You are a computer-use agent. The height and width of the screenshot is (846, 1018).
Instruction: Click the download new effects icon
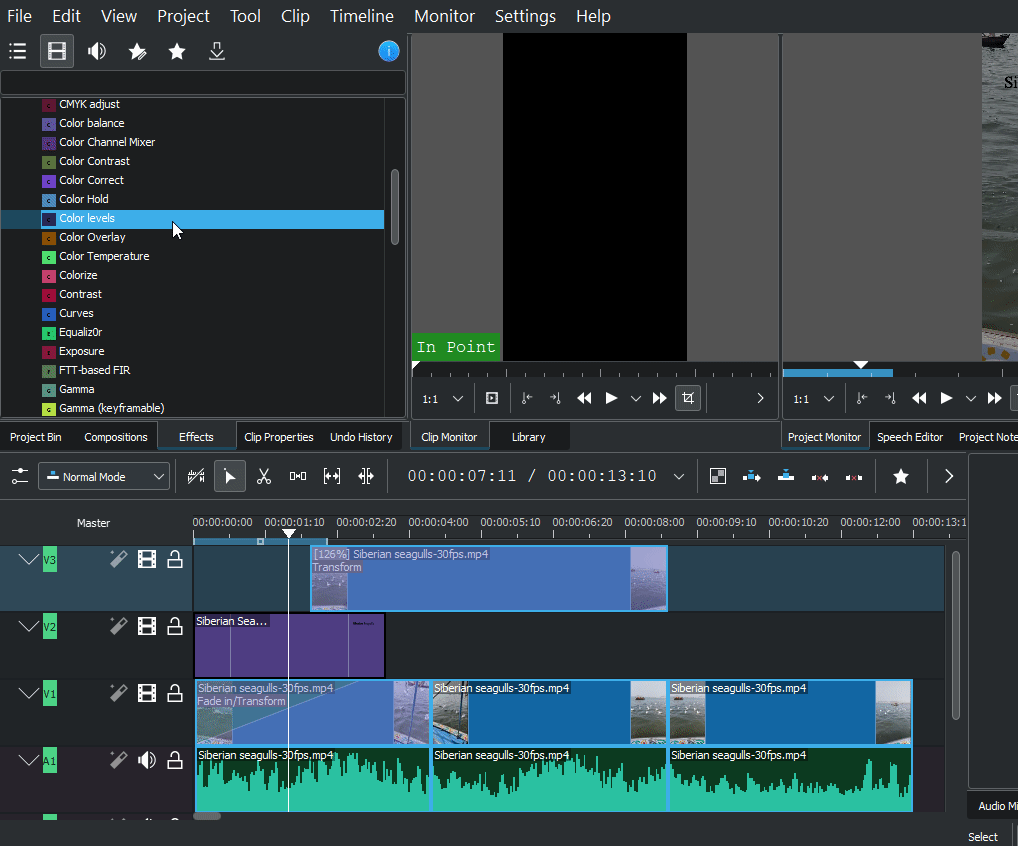click(217, 51)
